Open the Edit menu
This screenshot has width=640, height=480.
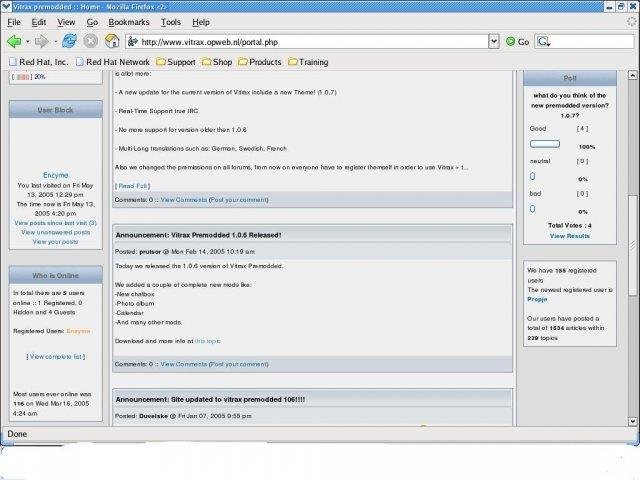[x=39, y=22]
